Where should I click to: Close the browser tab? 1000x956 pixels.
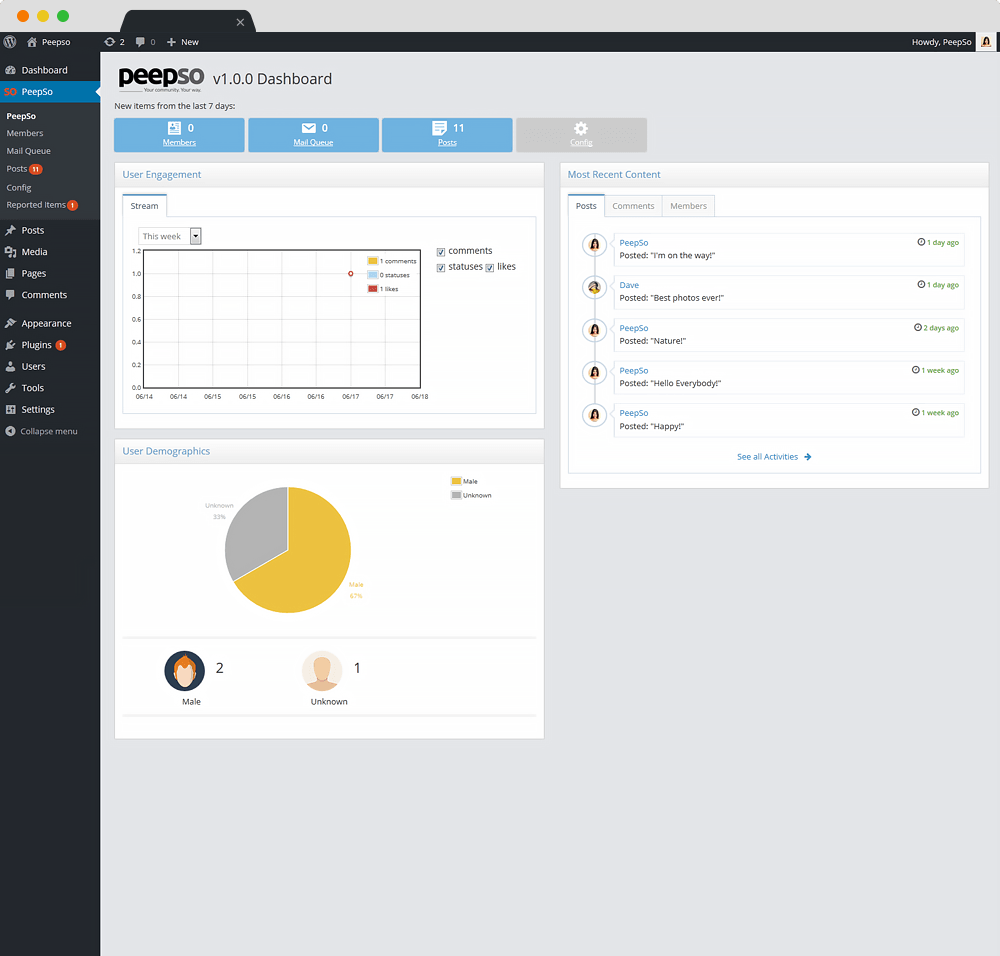(240, 22)
